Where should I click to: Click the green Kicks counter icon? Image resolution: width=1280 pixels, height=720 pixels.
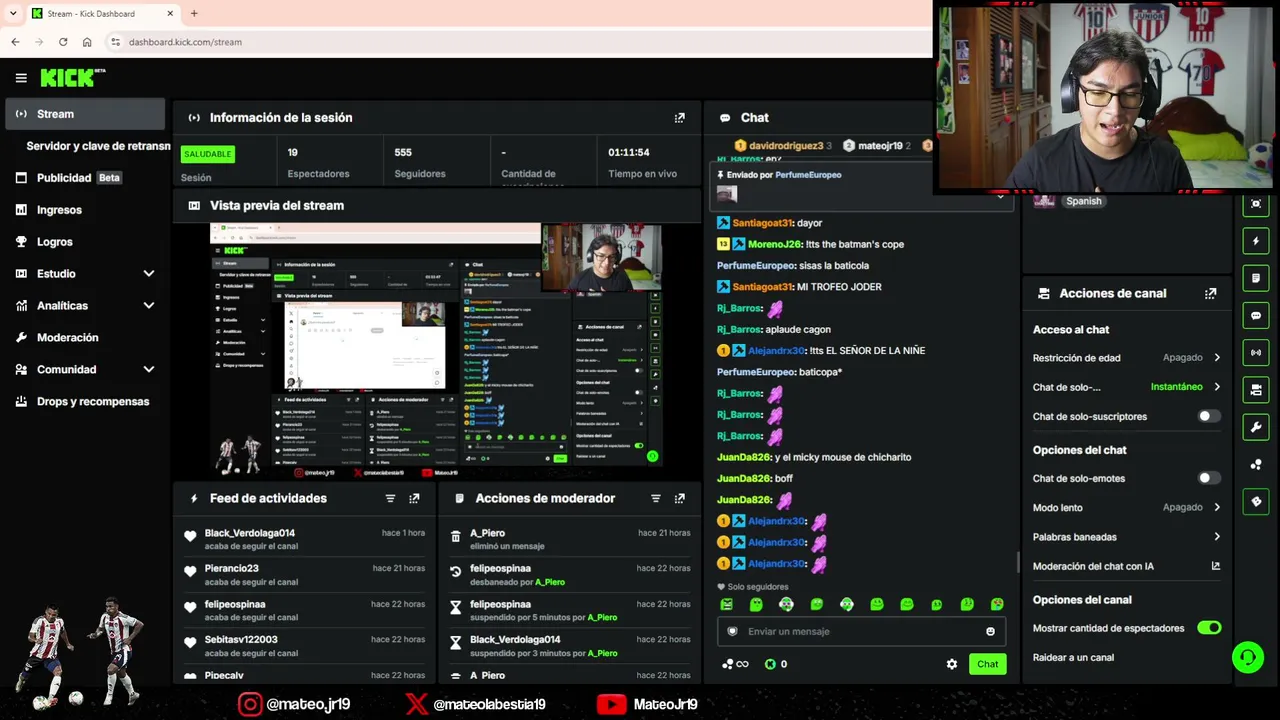click(x=770, y=664)
